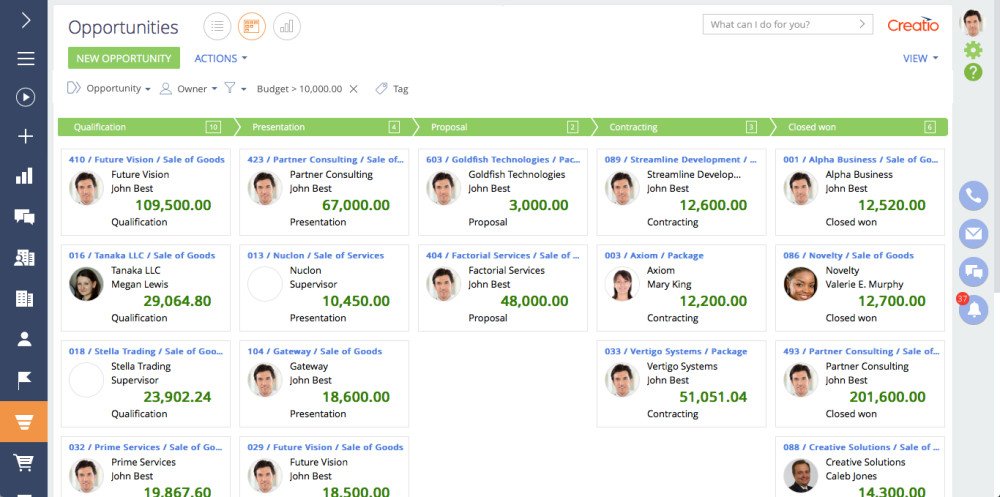The width and height of the screenshot is (1000, 497).
Task: Click the sidebar play button icon
Action: (x=25, y=97)
